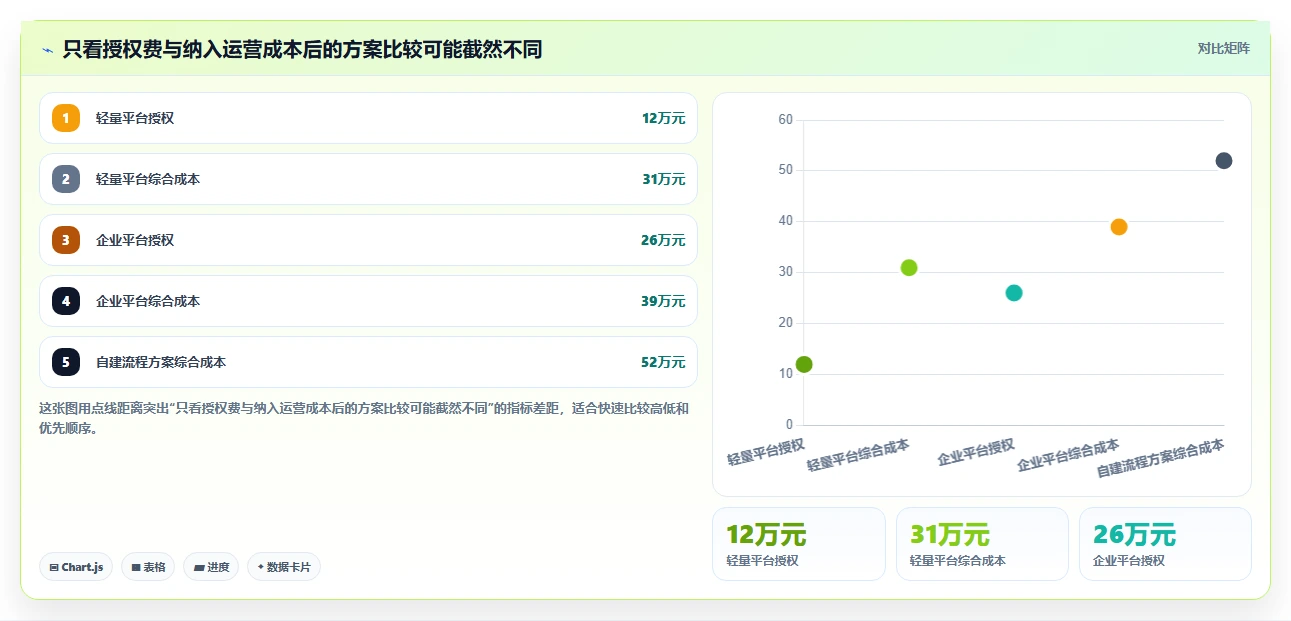The height and width of the screenshot is (621, 1291).
Task: Click the y-axis value 60
Action: click(x=785, y=120)
